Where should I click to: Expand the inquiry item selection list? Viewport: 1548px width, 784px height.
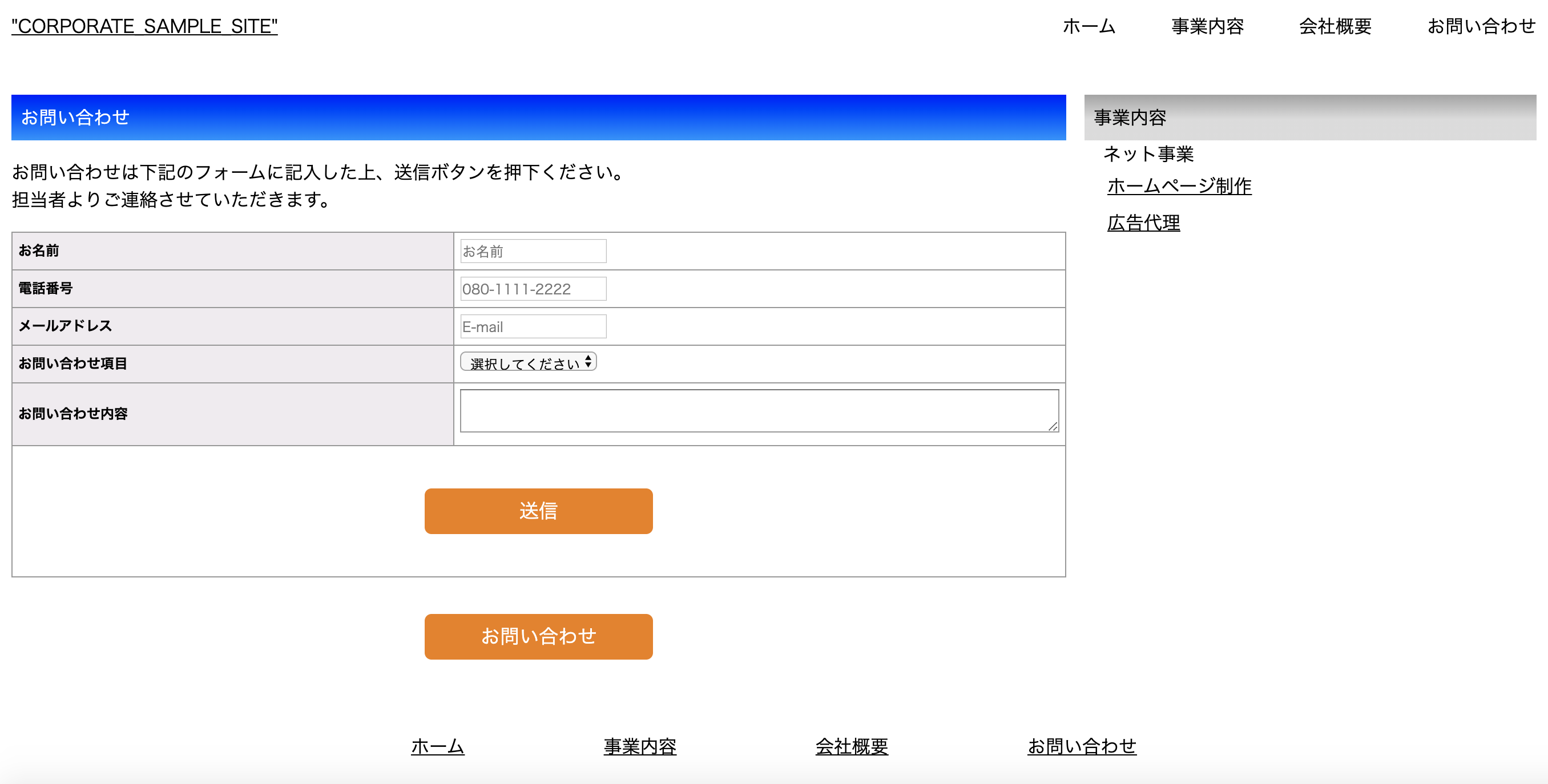[527, 362]
